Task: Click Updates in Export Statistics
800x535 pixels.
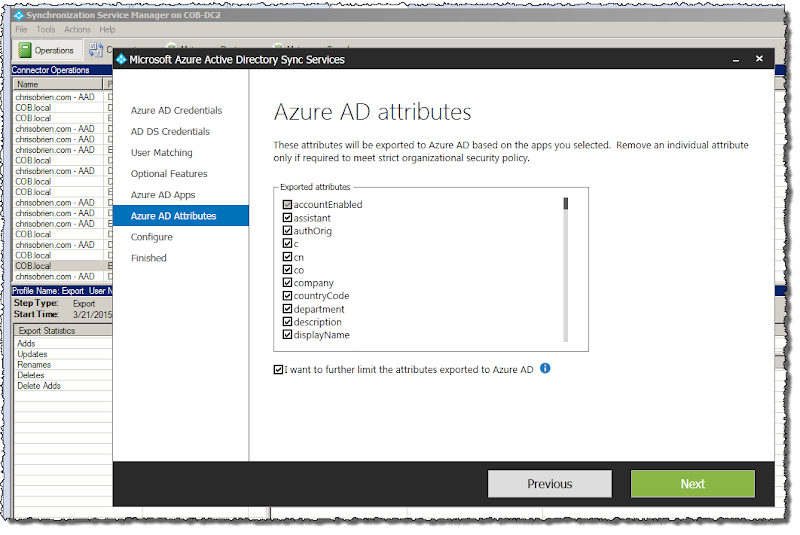Action: click(x=32, y=354)
